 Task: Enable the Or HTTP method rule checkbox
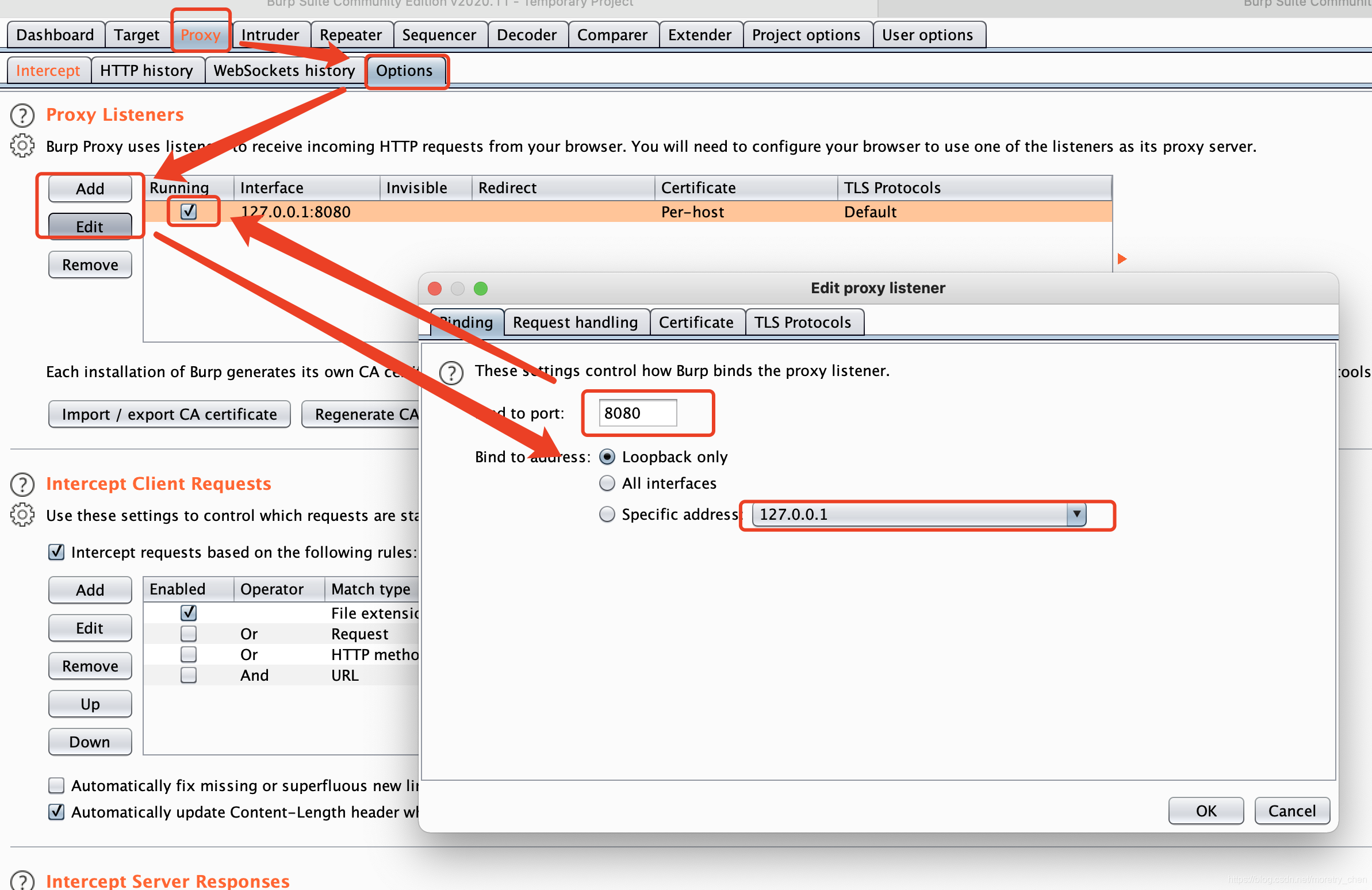pyautogui.click(x=189, y=654)
